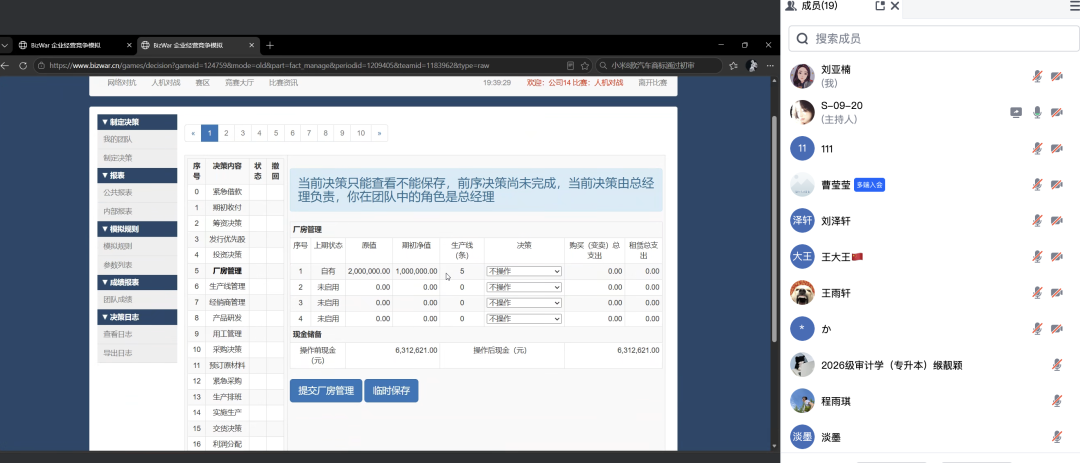The height and width of the screenshot is (463, 1080).
Task: Click member 111's muted microphone icon
Action: [x=1037, y=148]
